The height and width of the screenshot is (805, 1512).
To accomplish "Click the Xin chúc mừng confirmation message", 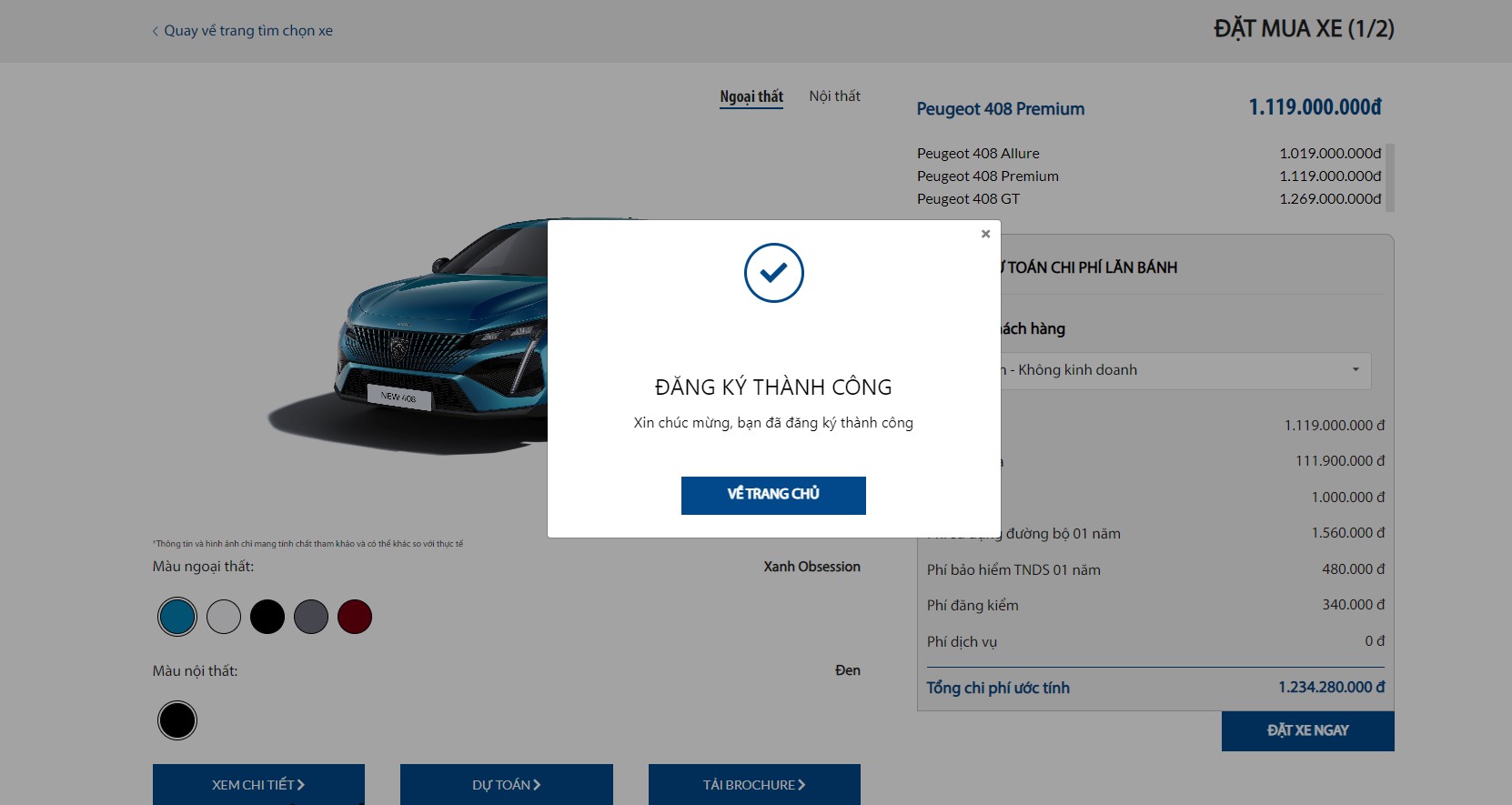I will coord(773,423).
